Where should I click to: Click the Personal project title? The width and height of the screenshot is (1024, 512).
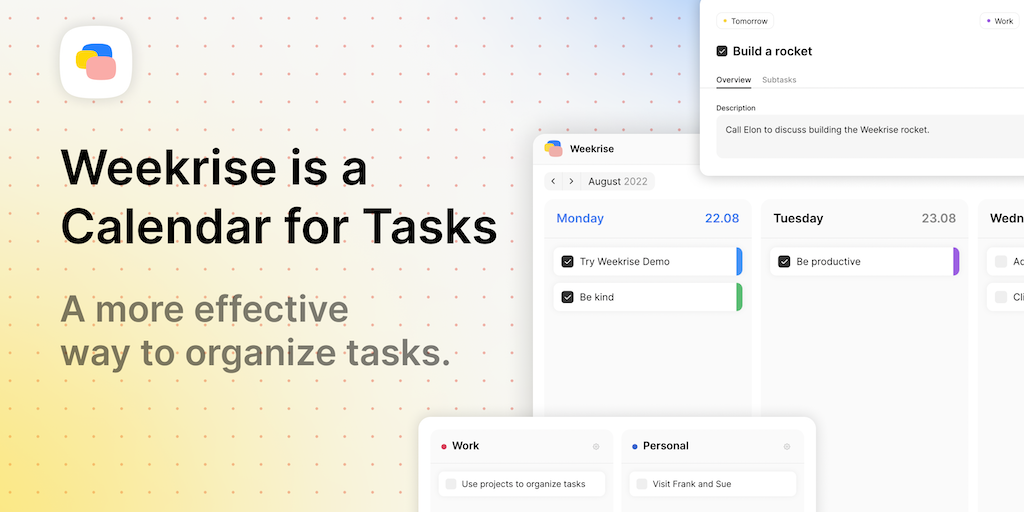pos(665,446)
